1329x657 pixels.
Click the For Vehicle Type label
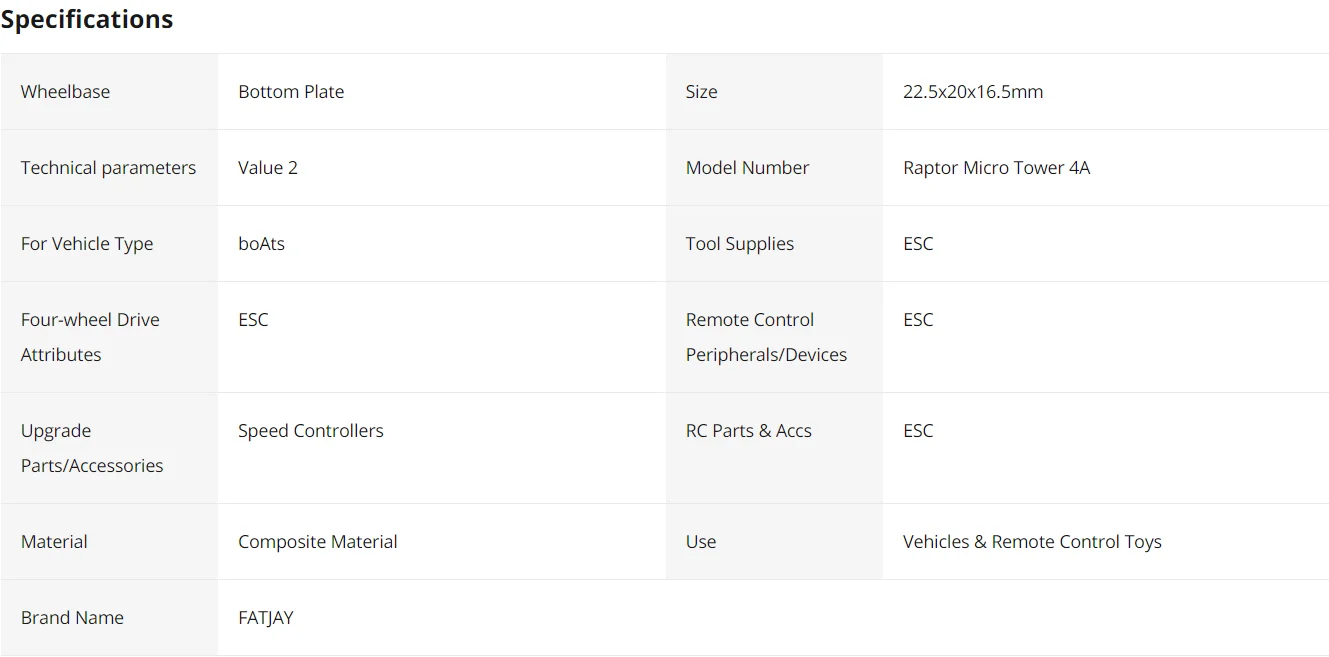87,244
